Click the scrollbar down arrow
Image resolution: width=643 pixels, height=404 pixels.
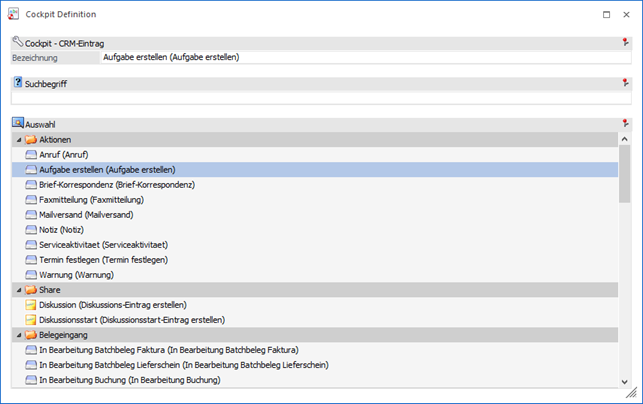[x=625, y=381]
